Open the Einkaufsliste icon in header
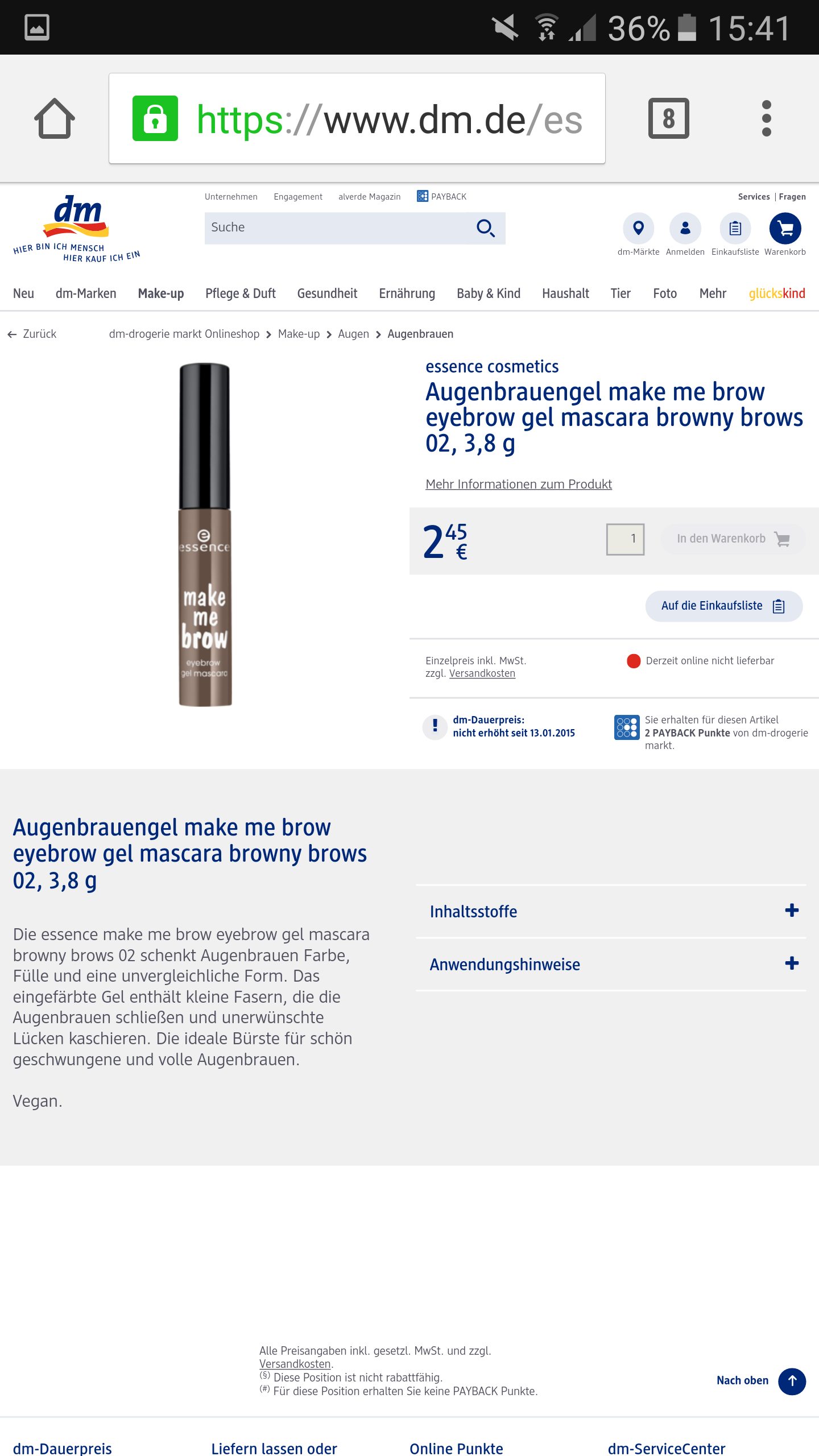 pyautogui.click(x=735, y=228)
